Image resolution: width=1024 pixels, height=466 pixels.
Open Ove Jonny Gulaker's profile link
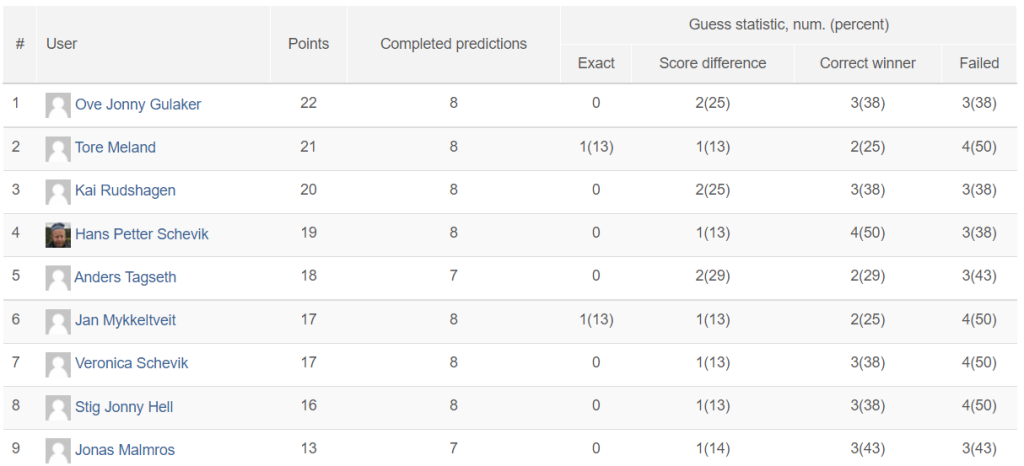[138, 104]
